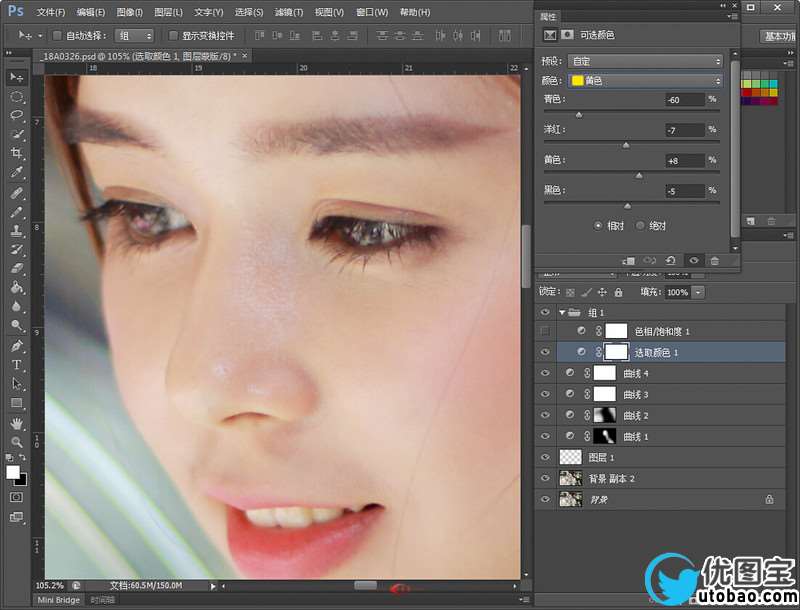Screen dimensions: 800x610
Task: Enable the Auto-Select checkbox
Action: [57, 35]
